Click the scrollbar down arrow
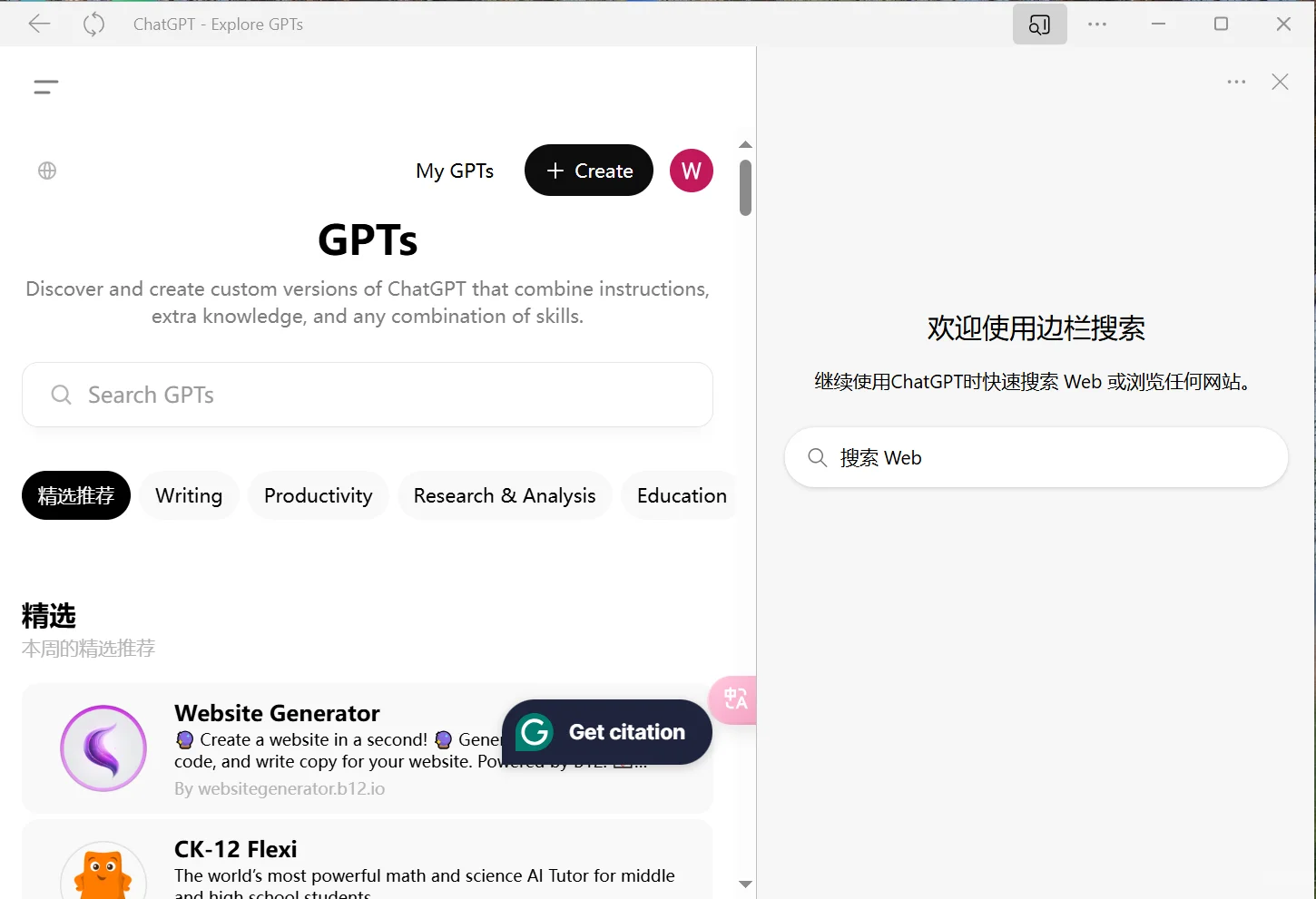Viewport: 1316px width, 899px height. pos(744,884)
